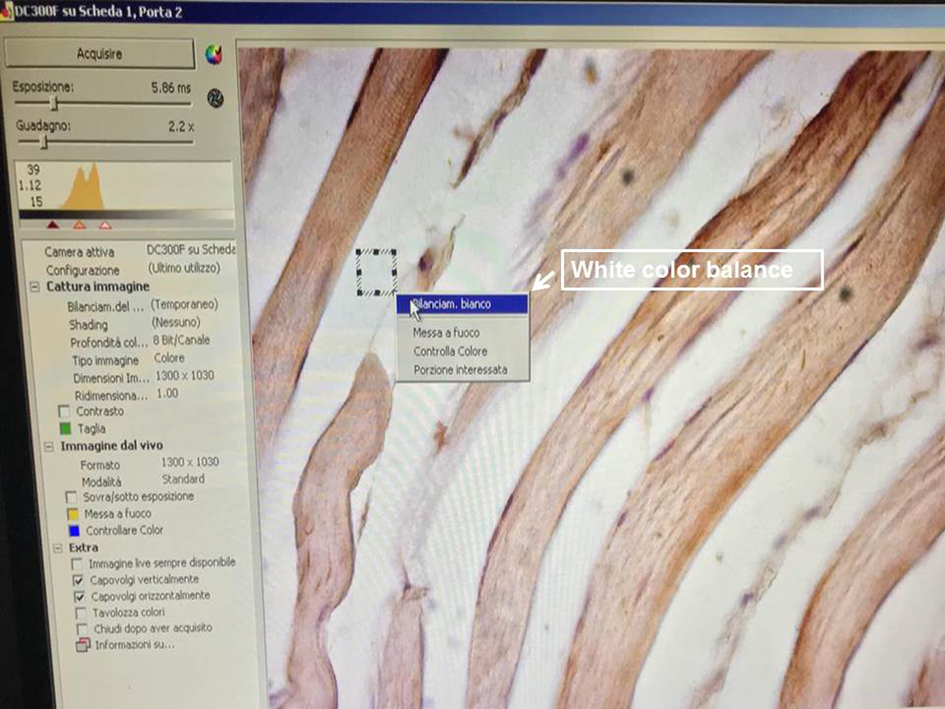Click the Shading value (Nessuno)
The image size is (945, 709).
(x=176, y=322)
